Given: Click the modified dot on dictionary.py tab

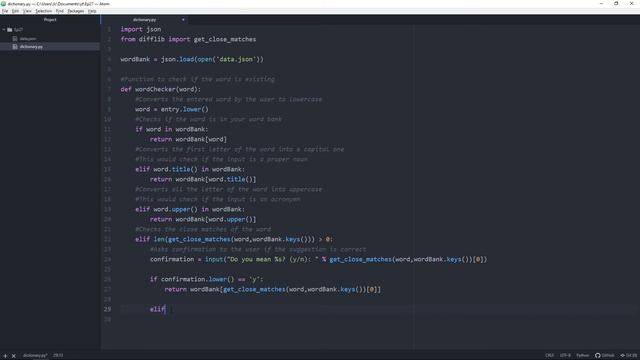Looking at the screenshot, I should 183,20.
